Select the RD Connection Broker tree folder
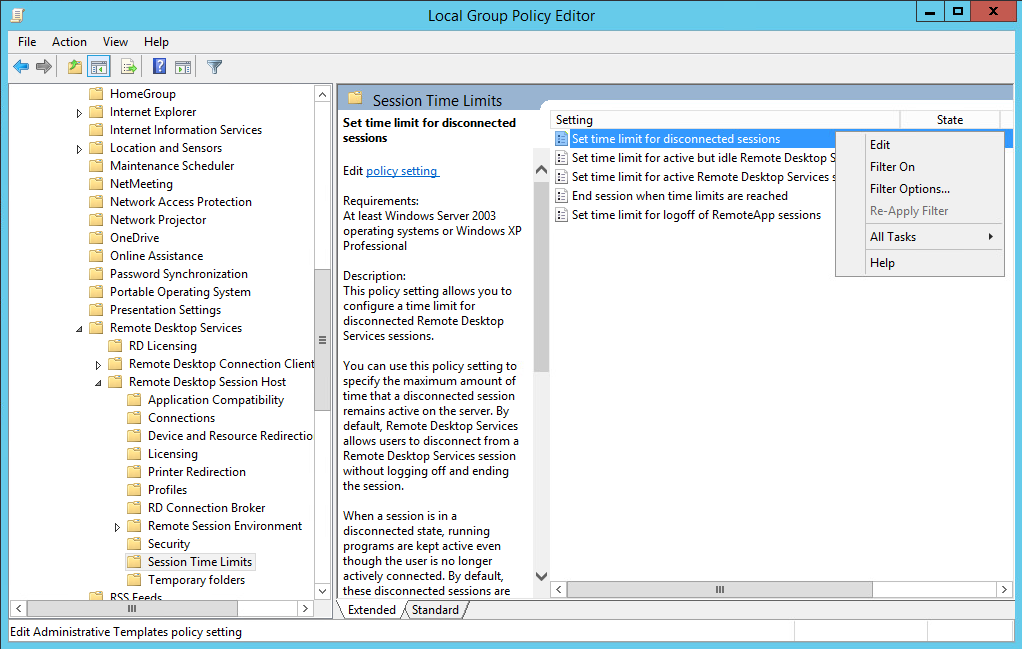 click(207, 508)
